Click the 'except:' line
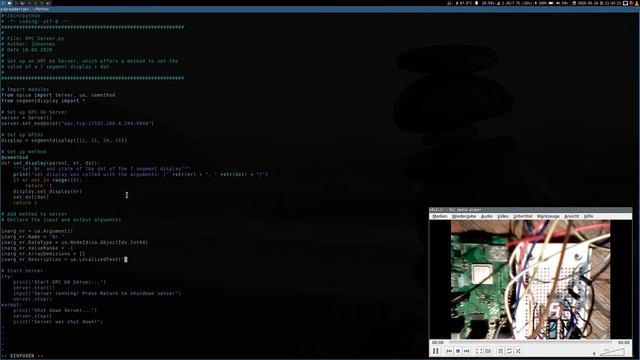The width and height of the screenshot is (640, 360). [11, 305]
